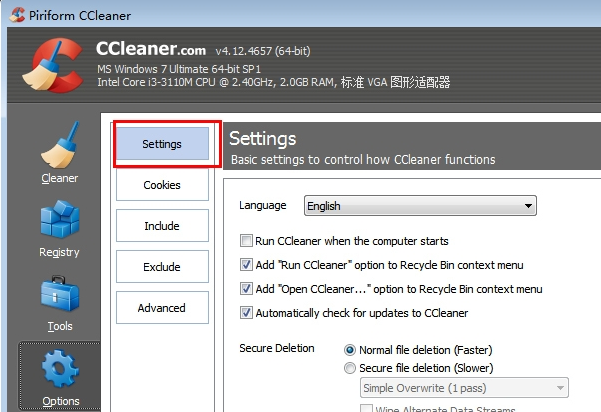Expand the Simple Overwrite passes dropdown
601x412 pixels.
(x=464, y=388)
